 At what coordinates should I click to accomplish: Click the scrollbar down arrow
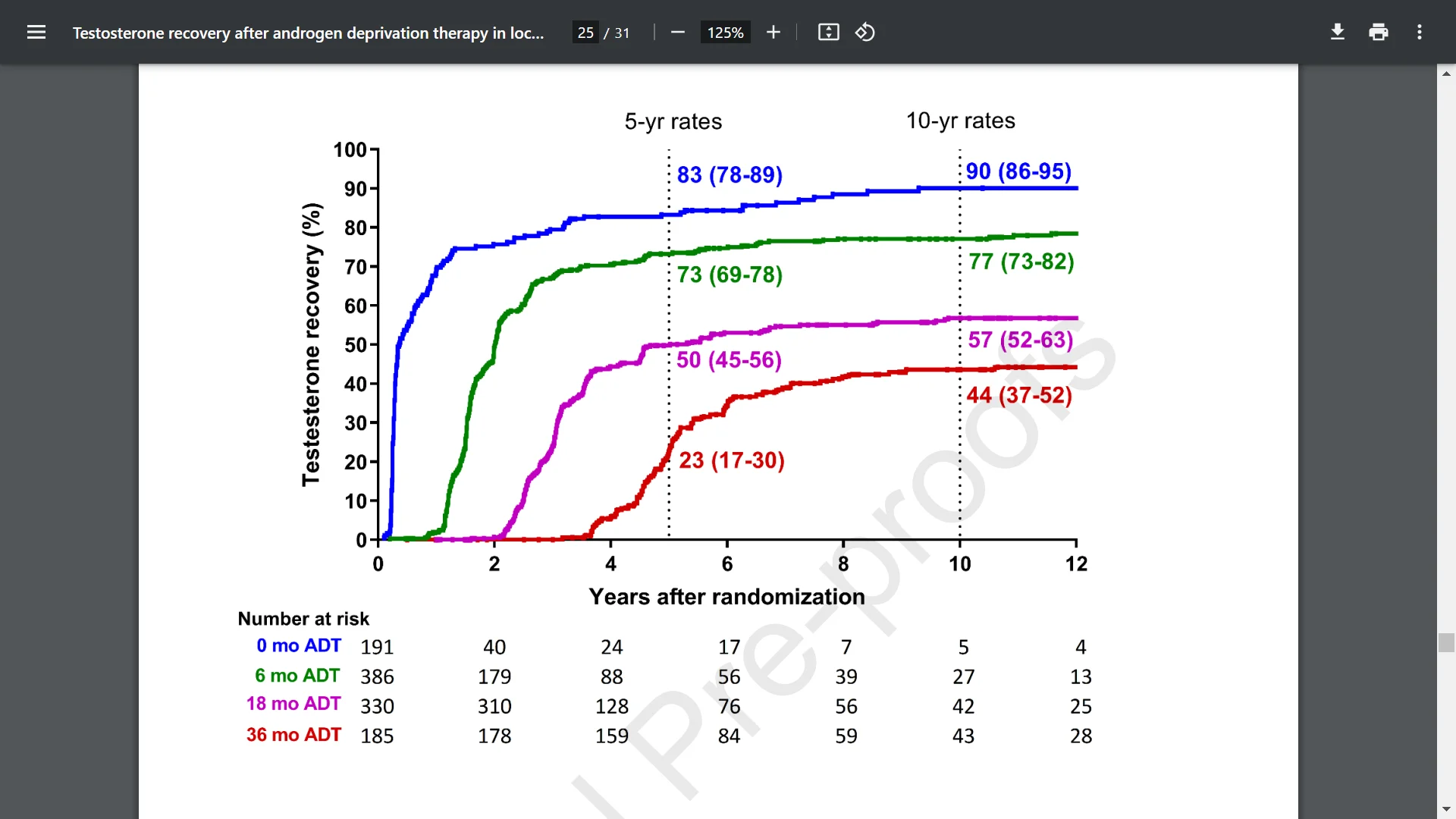tap(1446, 809)
